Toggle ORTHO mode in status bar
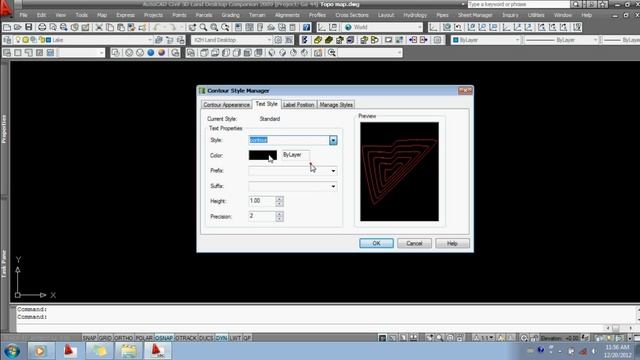 pos(123,338)
